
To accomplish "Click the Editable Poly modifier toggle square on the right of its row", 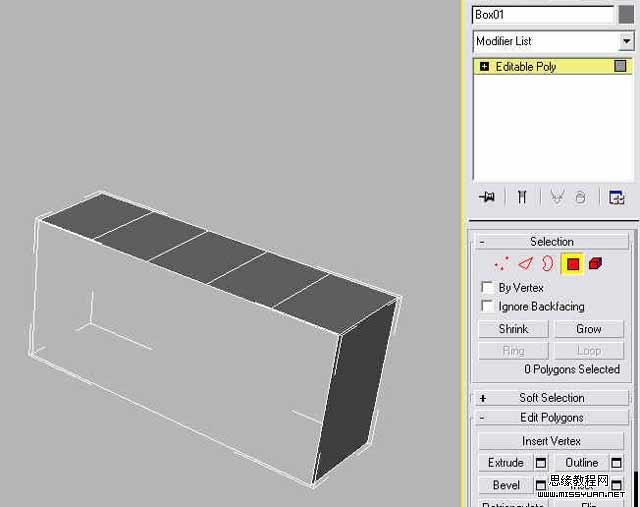I will click(620, 66).
